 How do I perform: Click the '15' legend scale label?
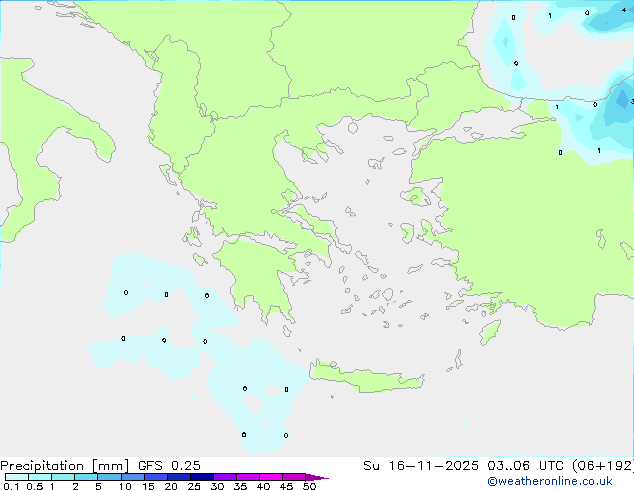148,486
